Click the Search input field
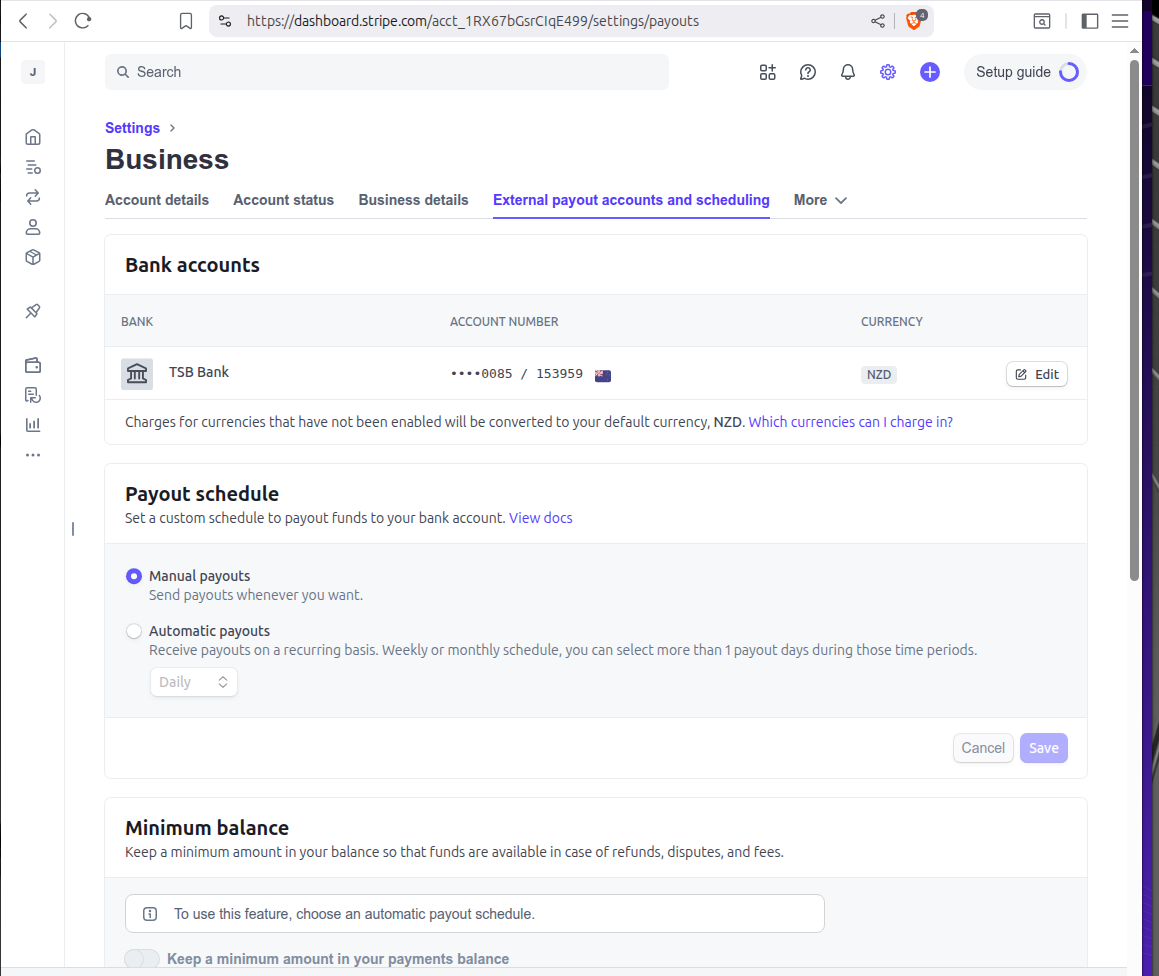 tap(386, 72)
